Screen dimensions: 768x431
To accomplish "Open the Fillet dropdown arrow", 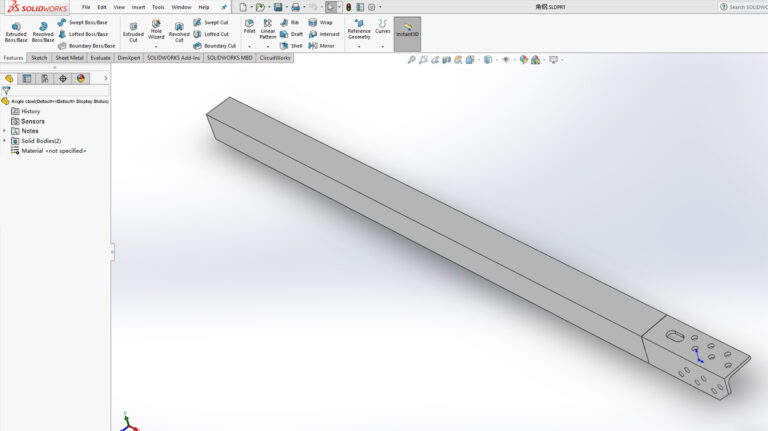I will point(249,46).
